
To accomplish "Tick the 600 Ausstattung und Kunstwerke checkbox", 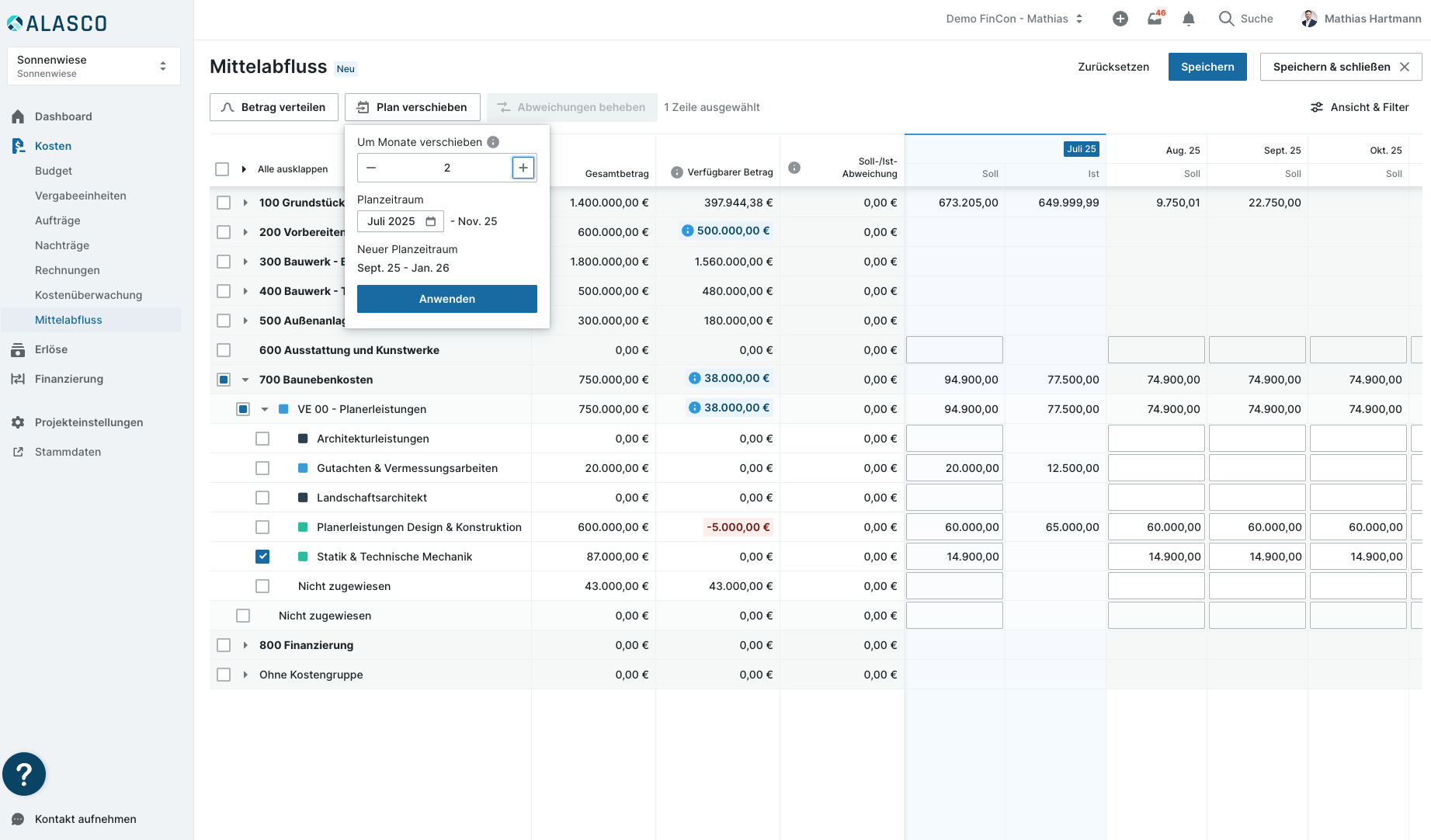I will pos(224,350).
